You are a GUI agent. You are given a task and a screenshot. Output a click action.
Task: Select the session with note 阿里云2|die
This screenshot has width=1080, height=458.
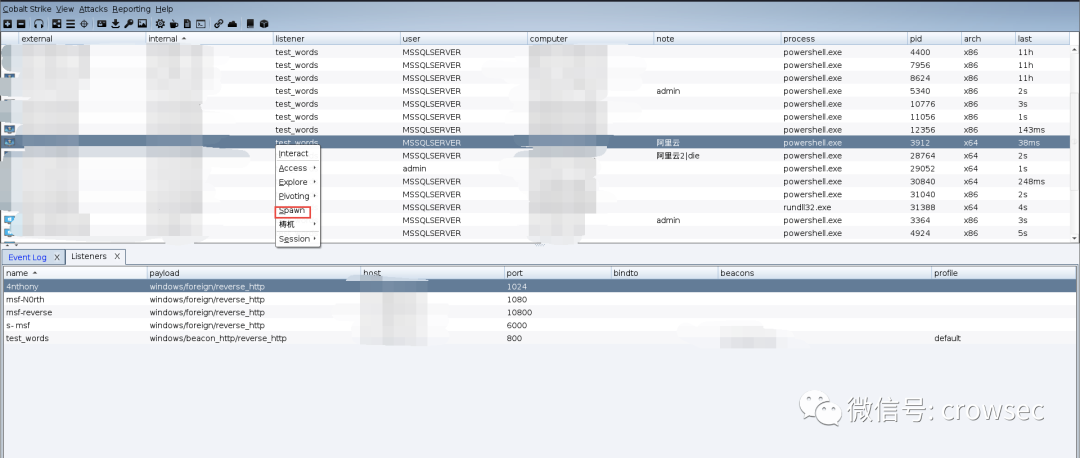coord(536,156)
